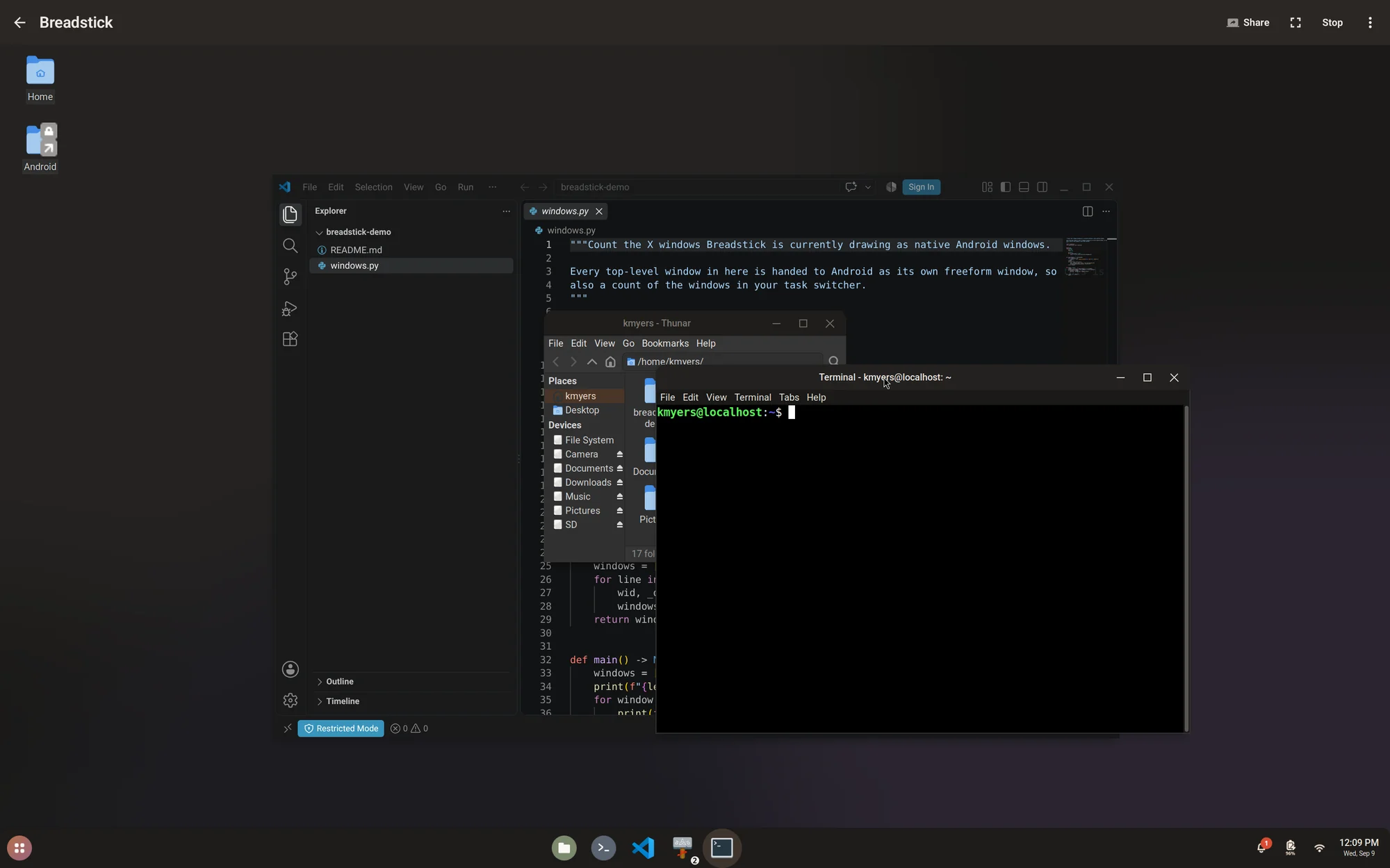Open editor More Actions ellipsis
This screenshot has height=868, width=1390.
[1106, 211]
